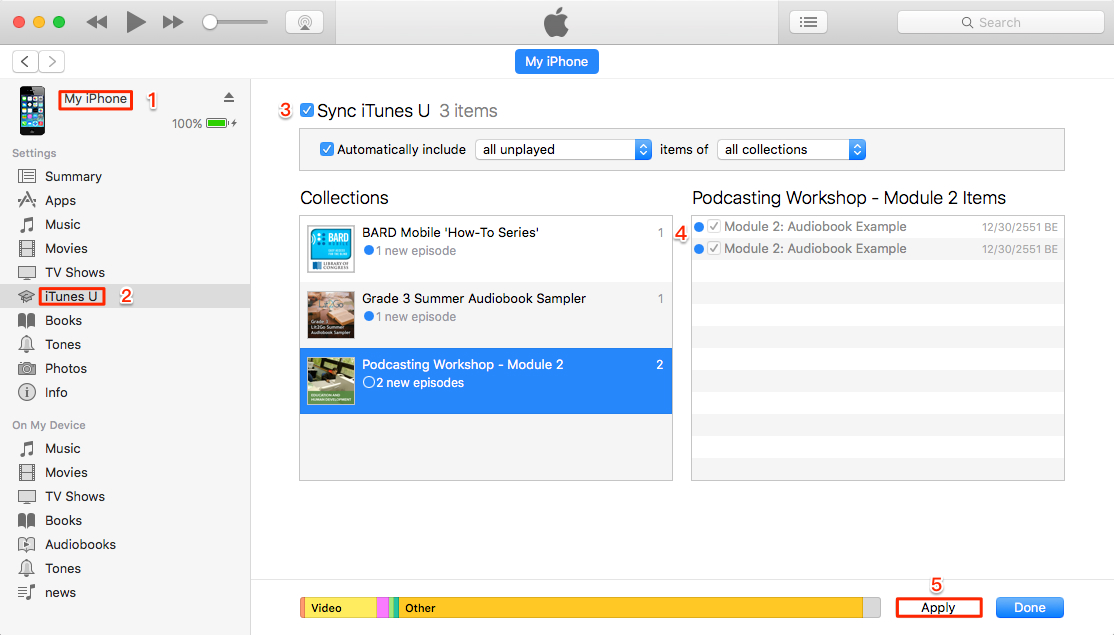Click the Audiobooks icon in sidebar
The image size is (1114, 635).
[26, 545]
